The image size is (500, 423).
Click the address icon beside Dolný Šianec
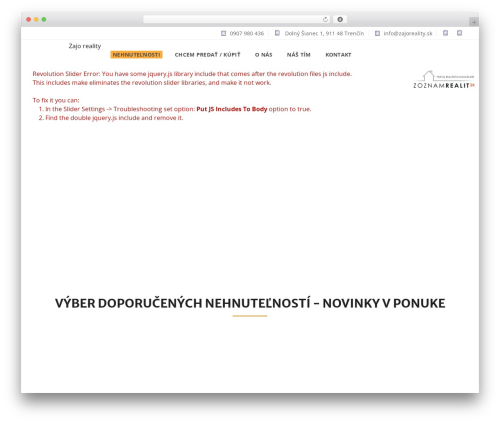pyautogui.click(x=277, y=33)
